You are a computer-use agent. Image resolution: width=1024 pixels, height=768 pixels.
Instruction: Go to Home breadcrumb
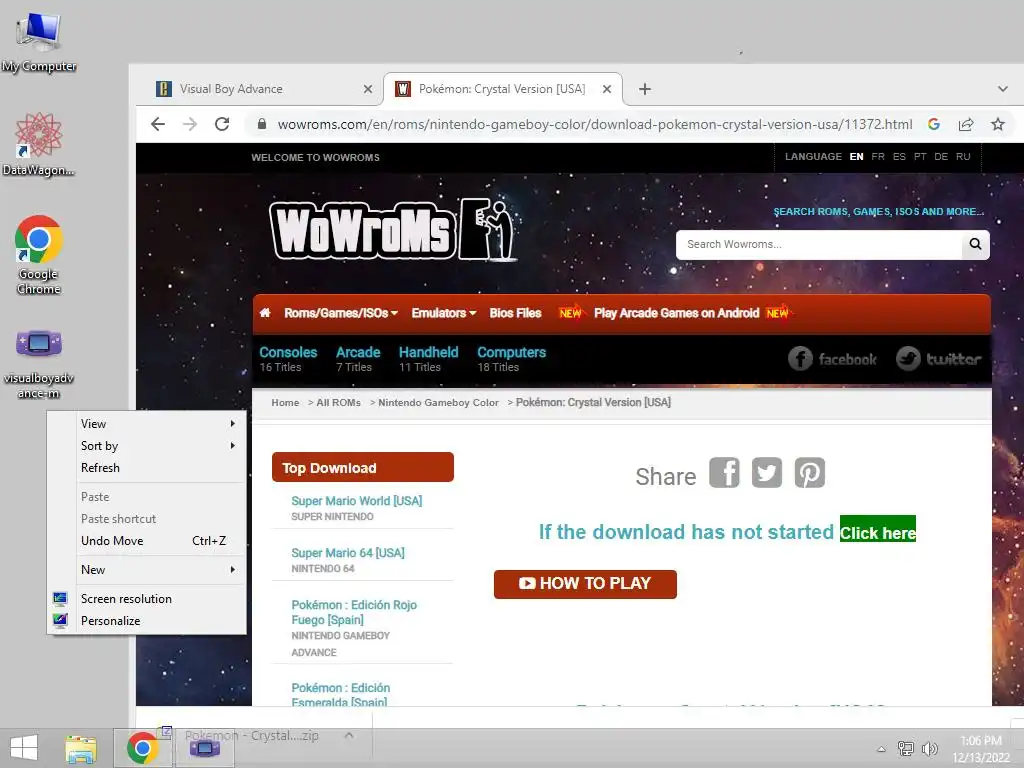click(x=285, y=402)
